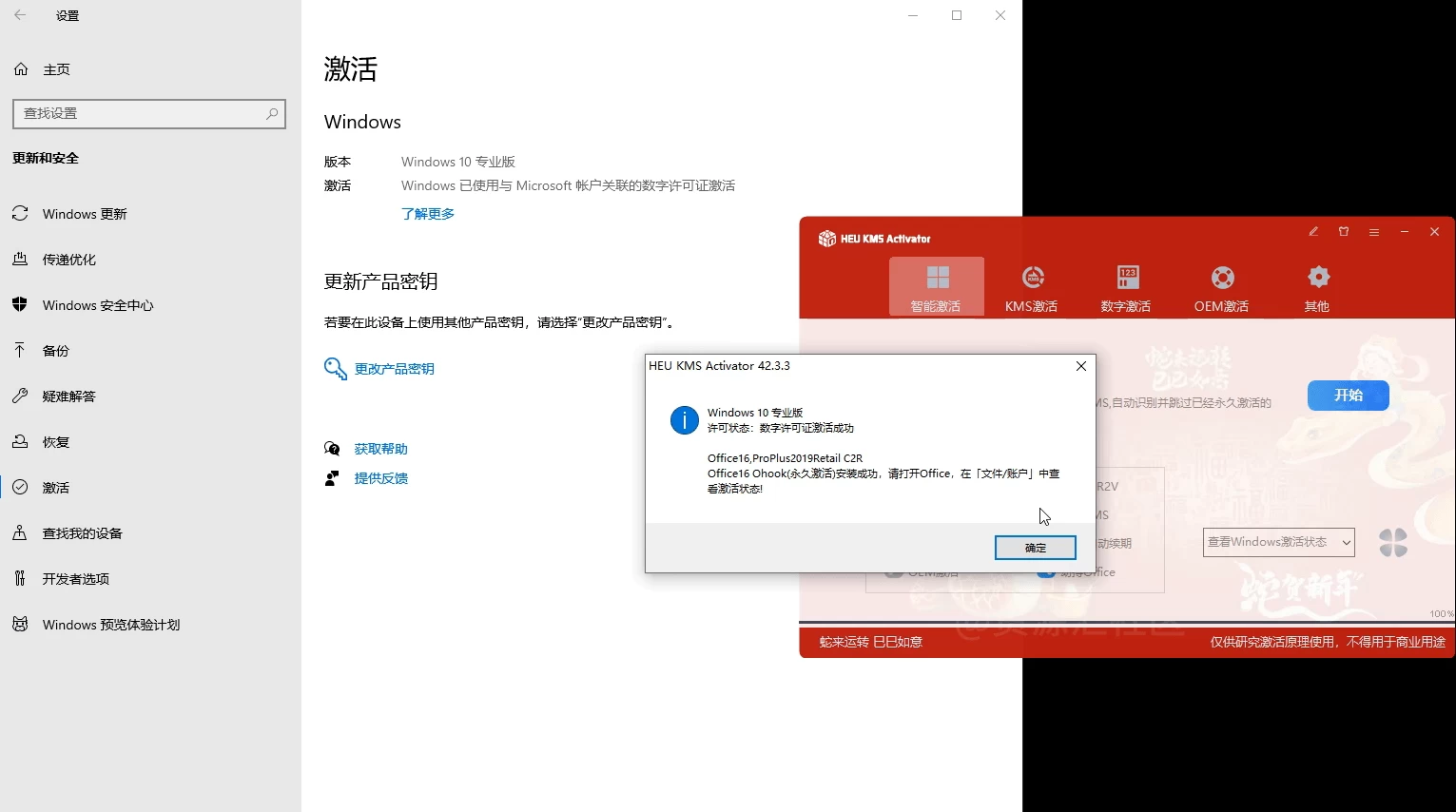Click the pencil edit icon in HEU title bar

click(x=1313, y=232)
